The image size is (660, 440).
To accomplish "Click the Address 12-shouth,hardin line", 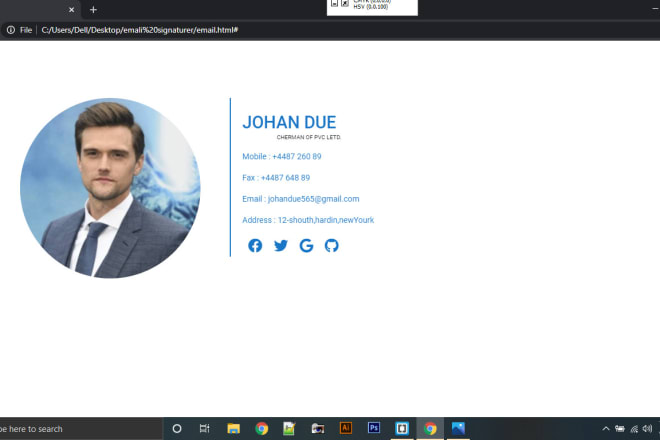I will pyautogui.click(x=308, y=220).
